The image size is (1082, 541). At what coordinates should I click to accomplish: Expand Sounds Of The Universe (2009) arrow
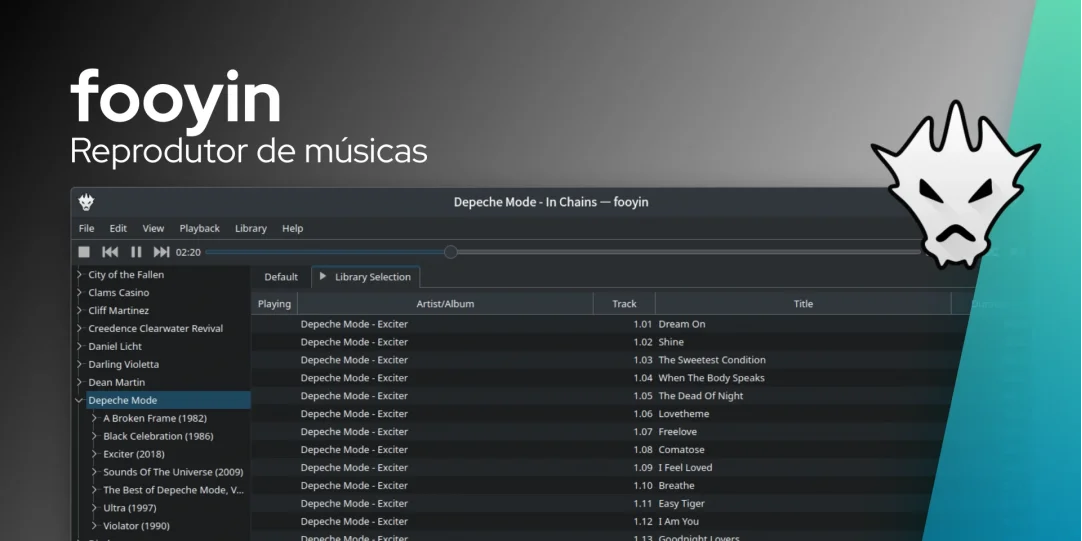point(95,472)
